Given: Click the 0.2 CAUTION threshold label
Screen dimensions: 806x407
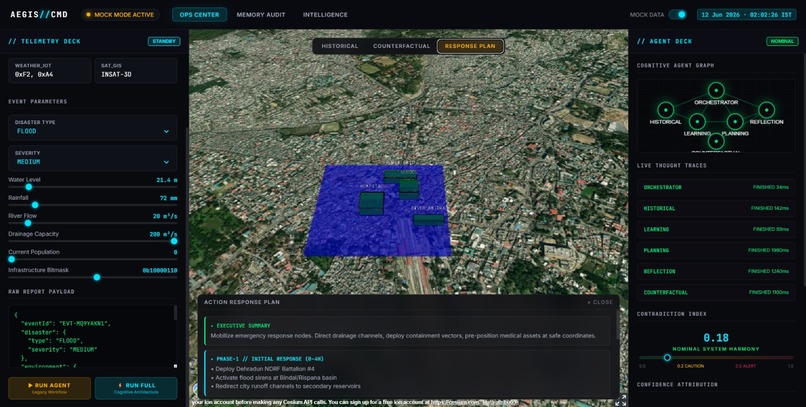Looking at the screenshot, I should (x=690, y=366).
